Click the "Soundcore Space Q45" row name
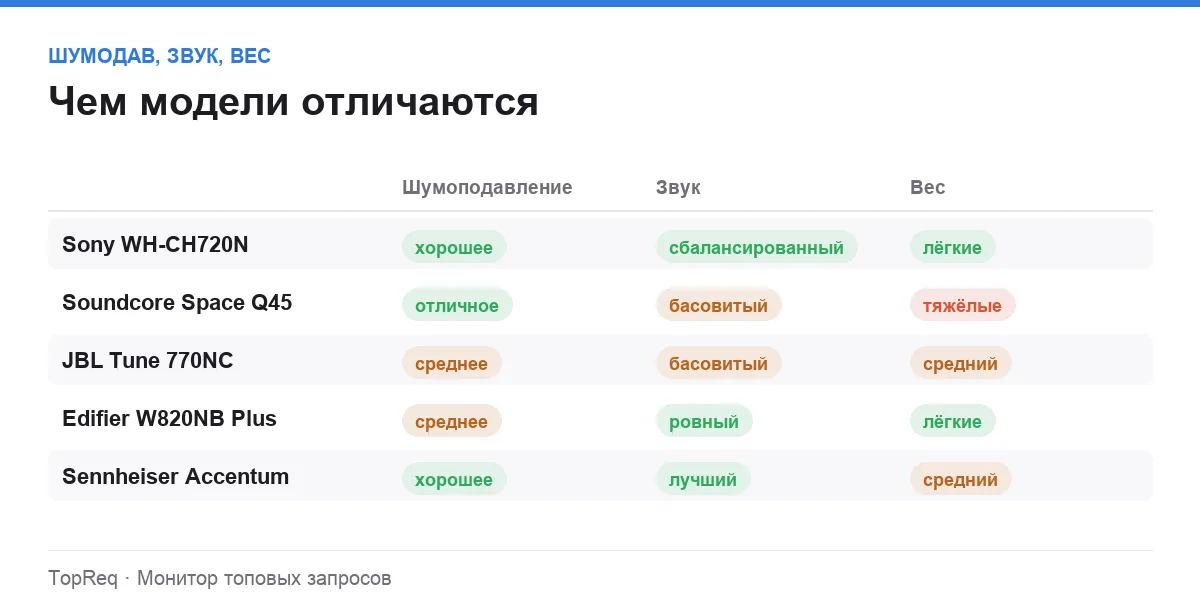The image size is (1200, 612). pyautogui.click(x=177, y=302)
